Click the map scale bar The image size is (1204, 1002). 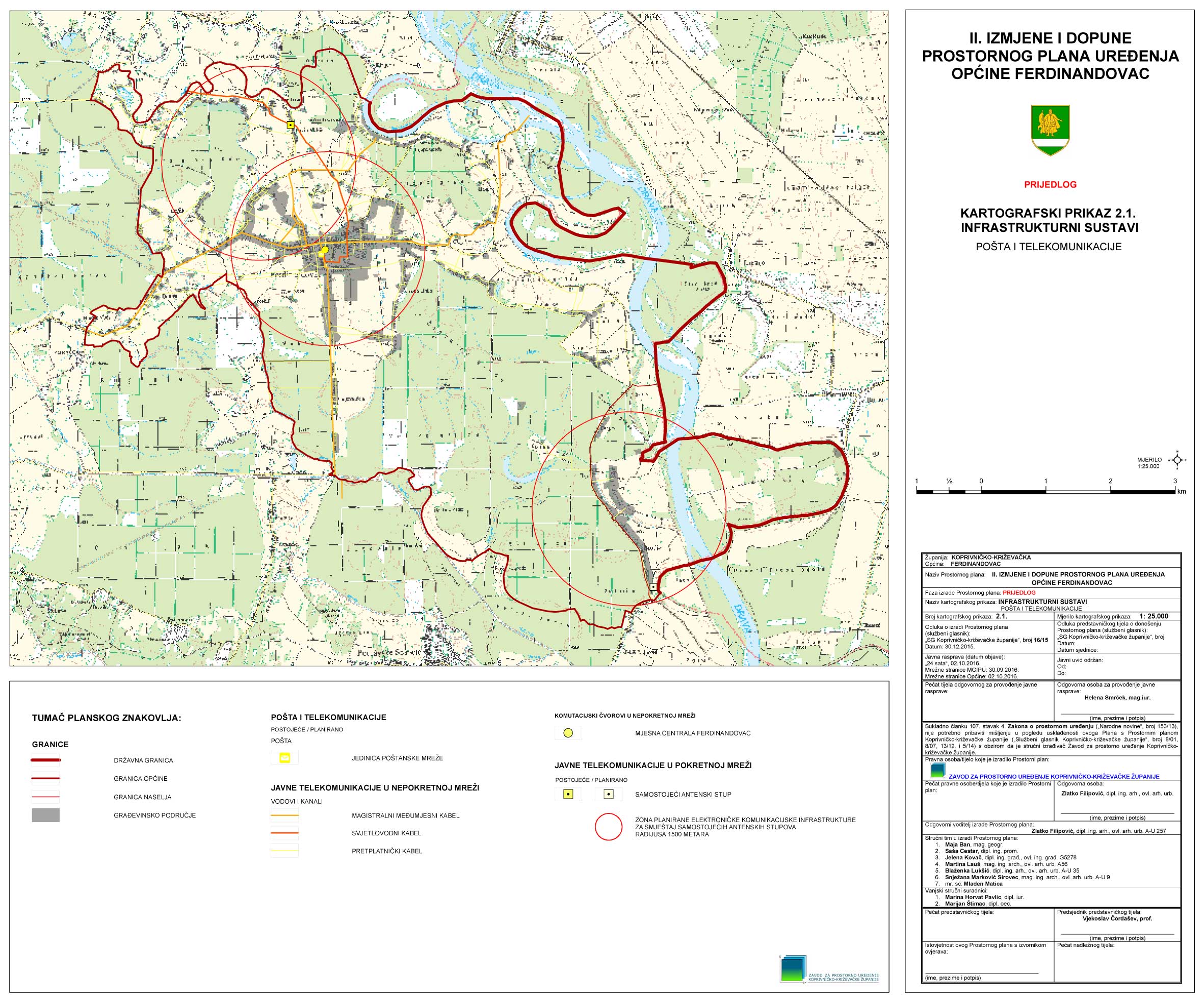[x=1046, y=491]
